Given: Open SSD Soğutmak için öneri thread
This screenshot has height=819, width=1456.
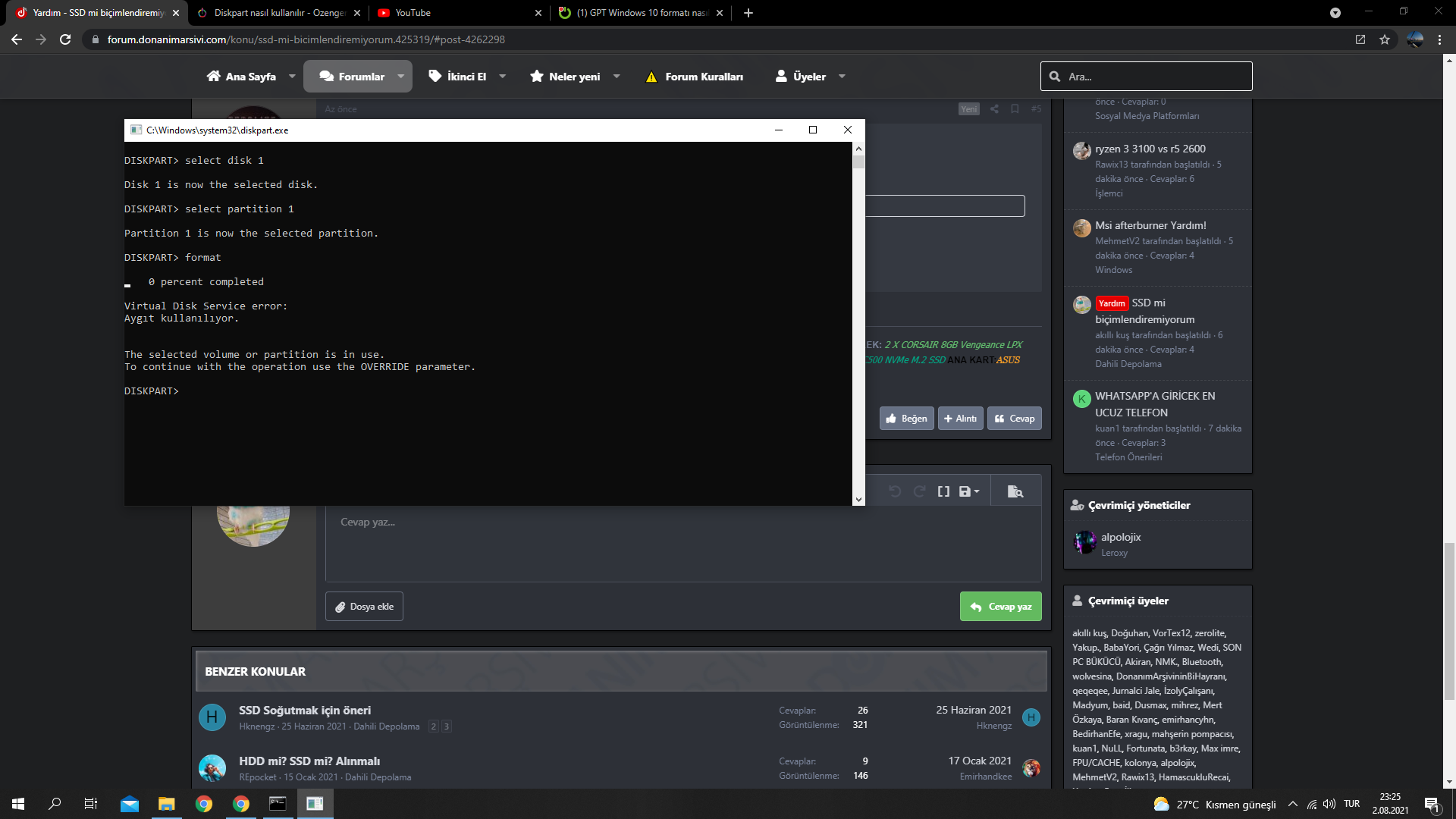Looking at the screenshot, I should pos(305,711).
